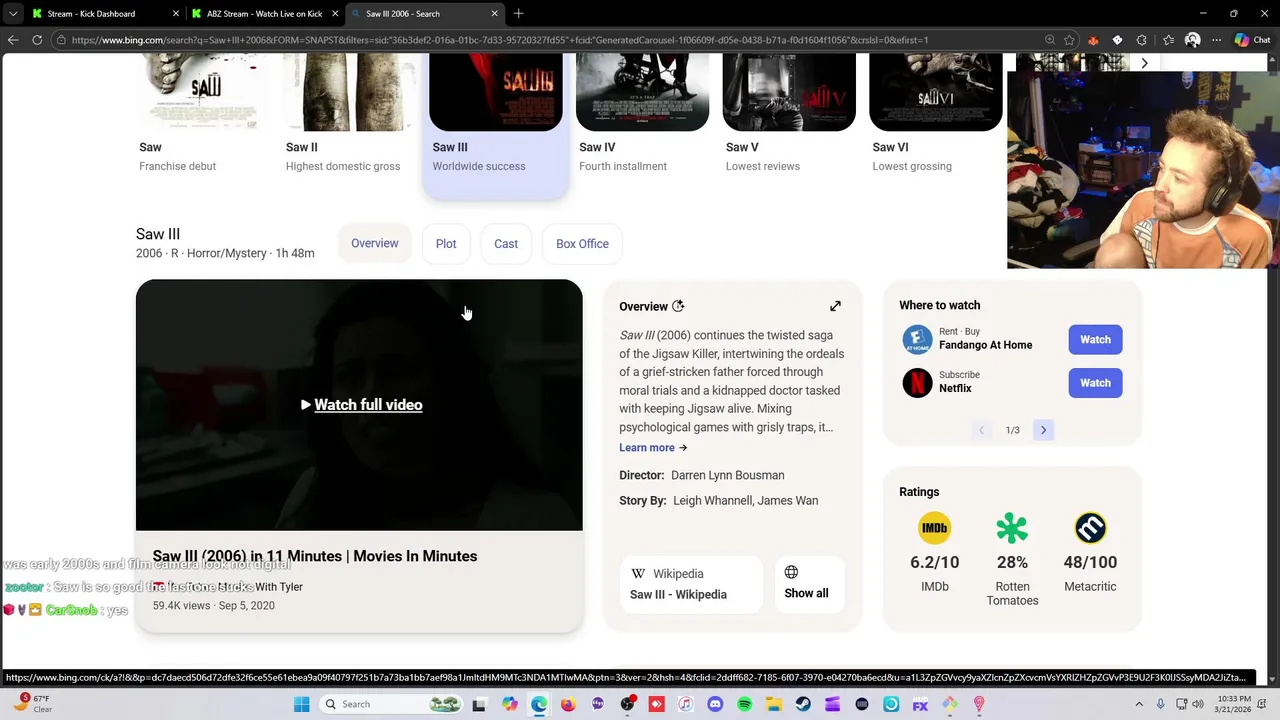Click Watch for Fandango At Home

(1095, 339)
